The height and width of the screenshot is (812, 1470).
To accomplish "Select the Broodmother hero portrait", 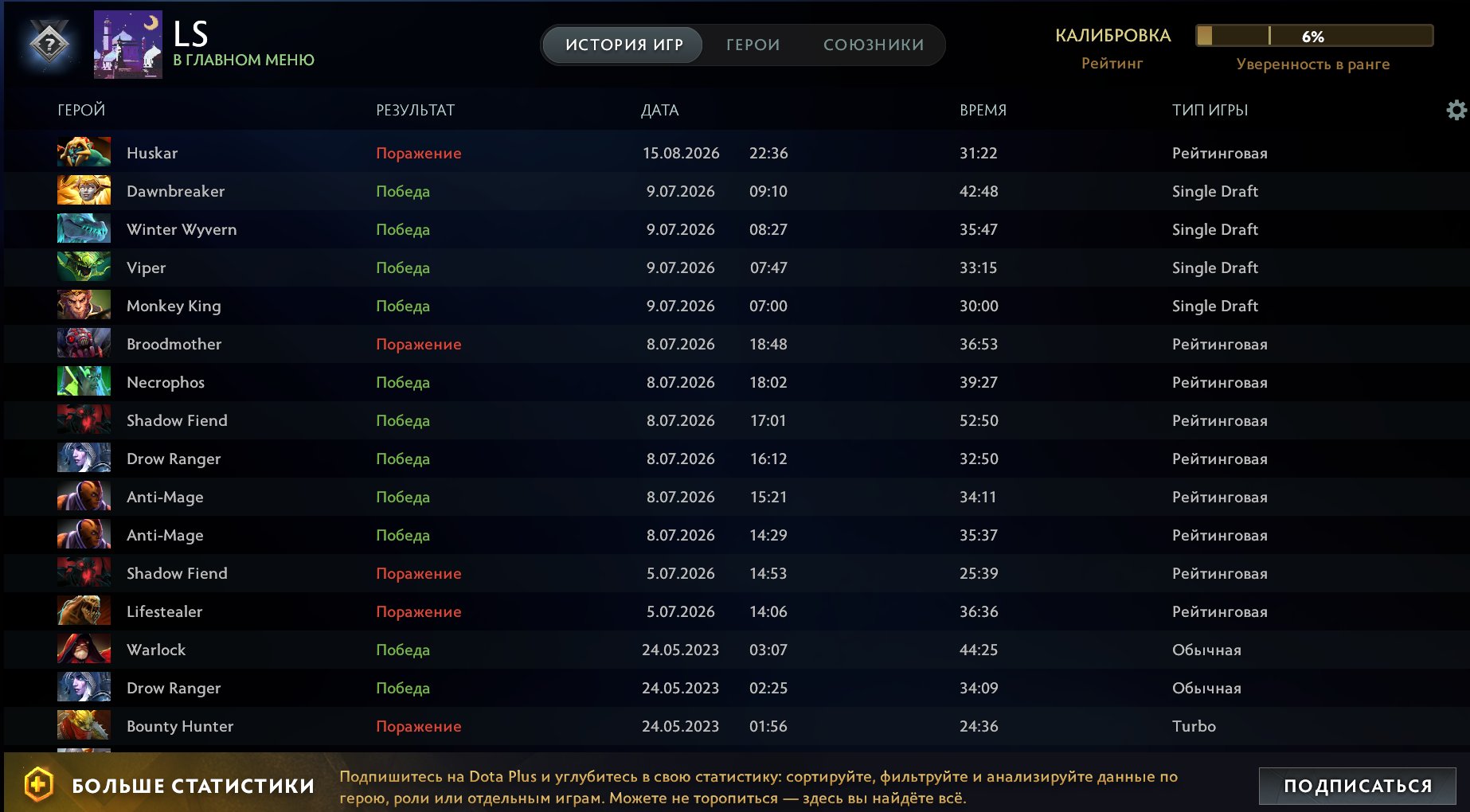I will [x=84, y=343].
